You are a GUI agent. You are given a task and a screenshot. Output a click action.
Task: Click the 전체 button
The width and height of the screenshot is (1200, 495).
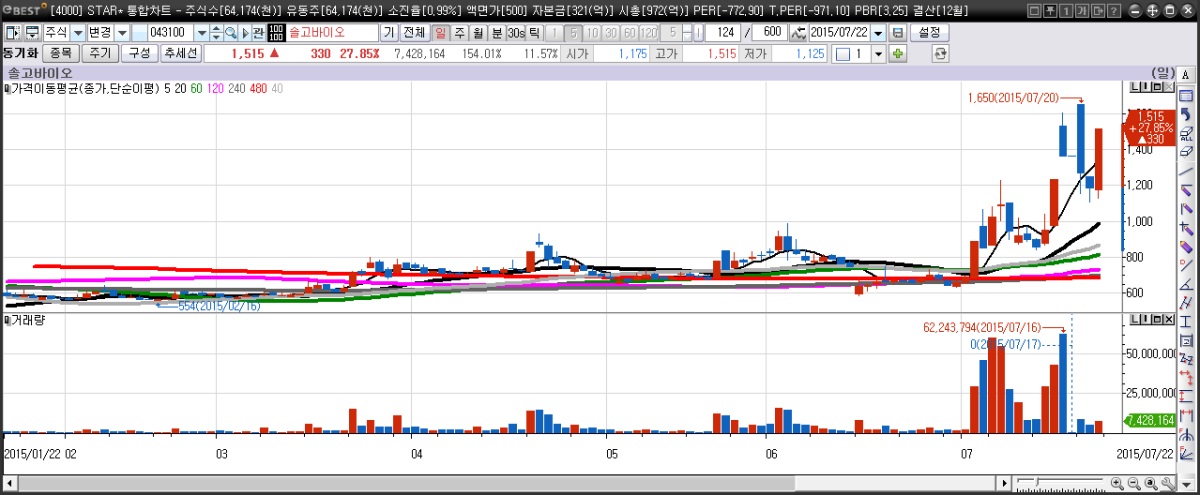[x=413, y=33]
